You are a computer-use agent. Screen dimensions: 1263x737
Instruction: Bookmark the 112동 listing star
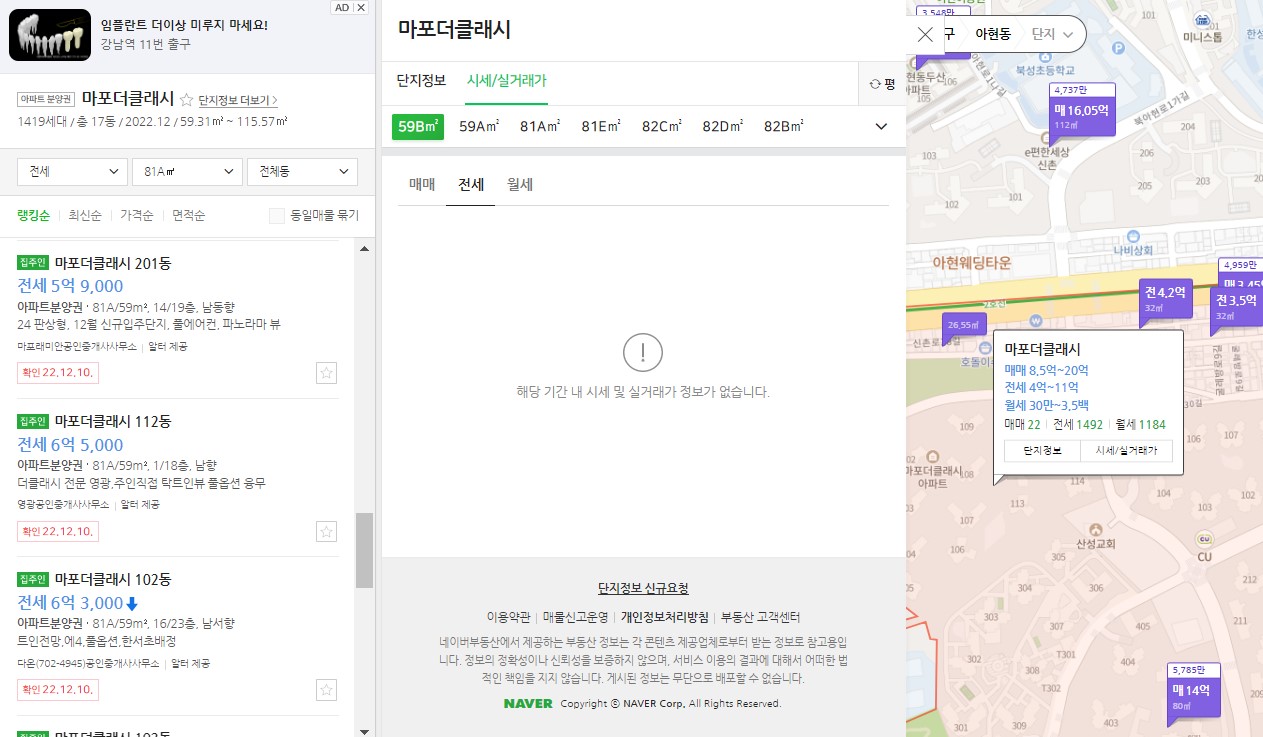[326, 531]
